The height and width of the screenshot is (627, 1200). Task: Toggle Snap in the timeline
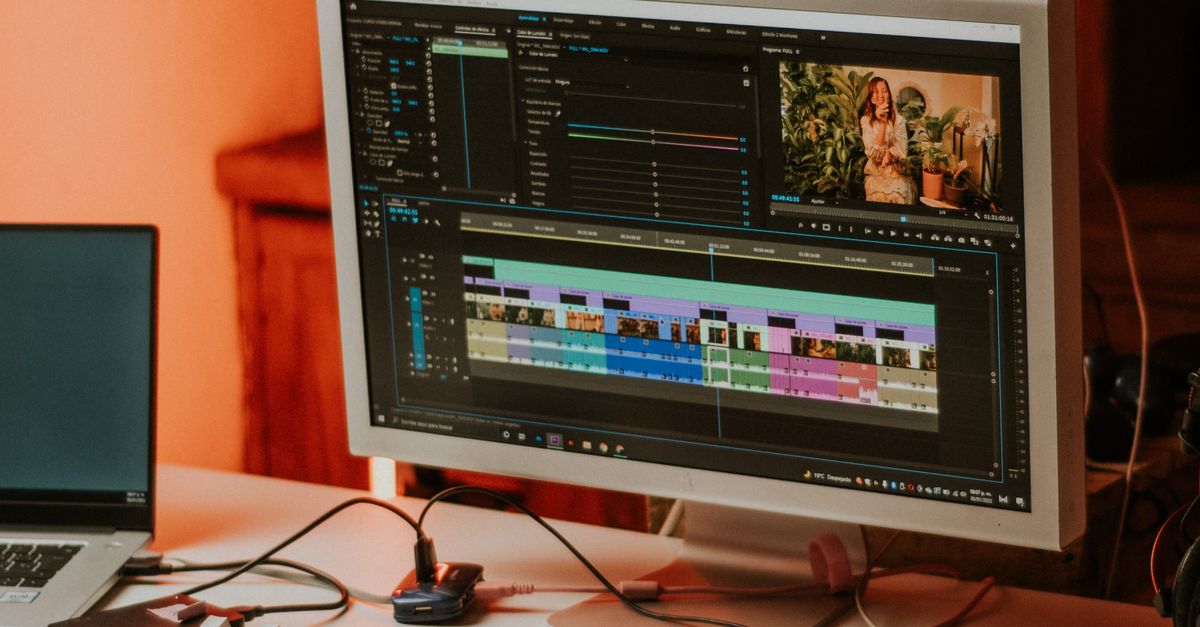pos(402,220)
